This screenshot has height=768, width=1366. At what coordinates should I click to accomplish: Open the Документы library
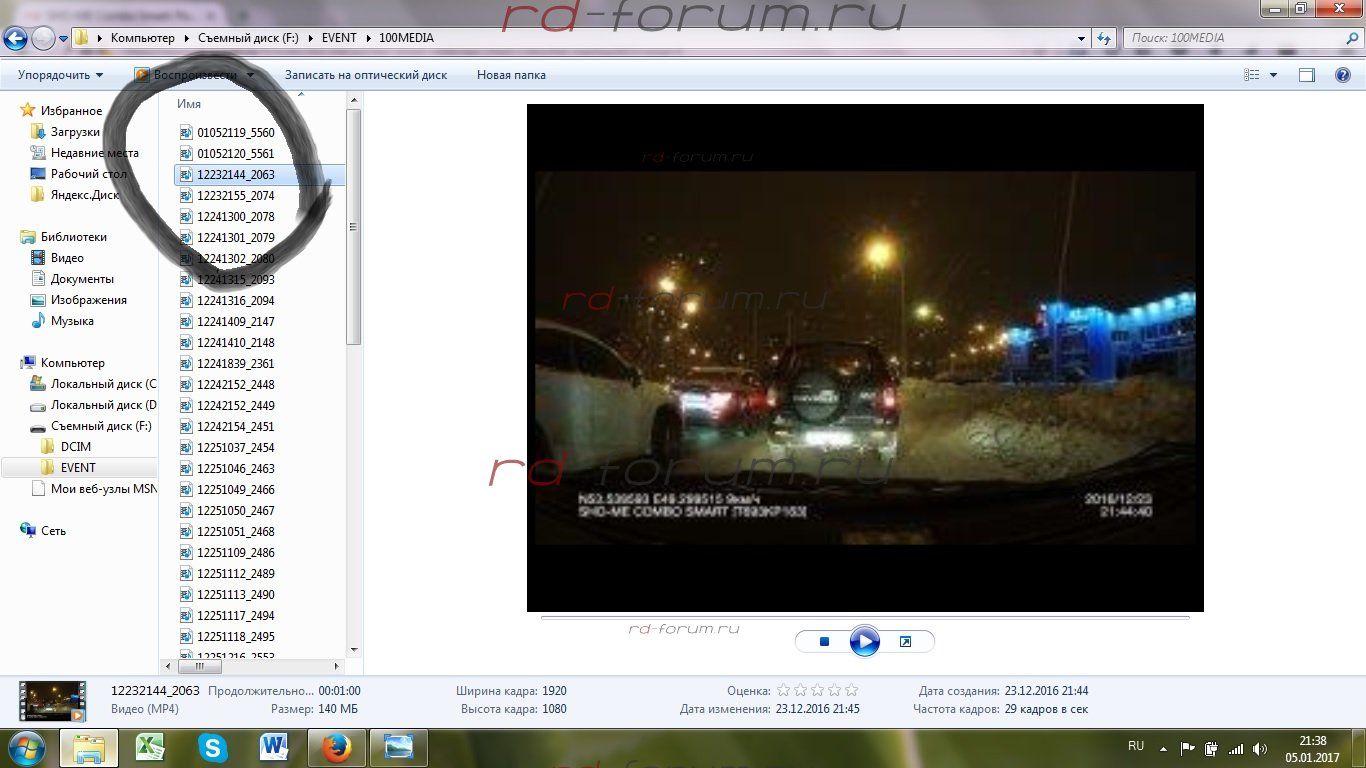click(82, 279)
